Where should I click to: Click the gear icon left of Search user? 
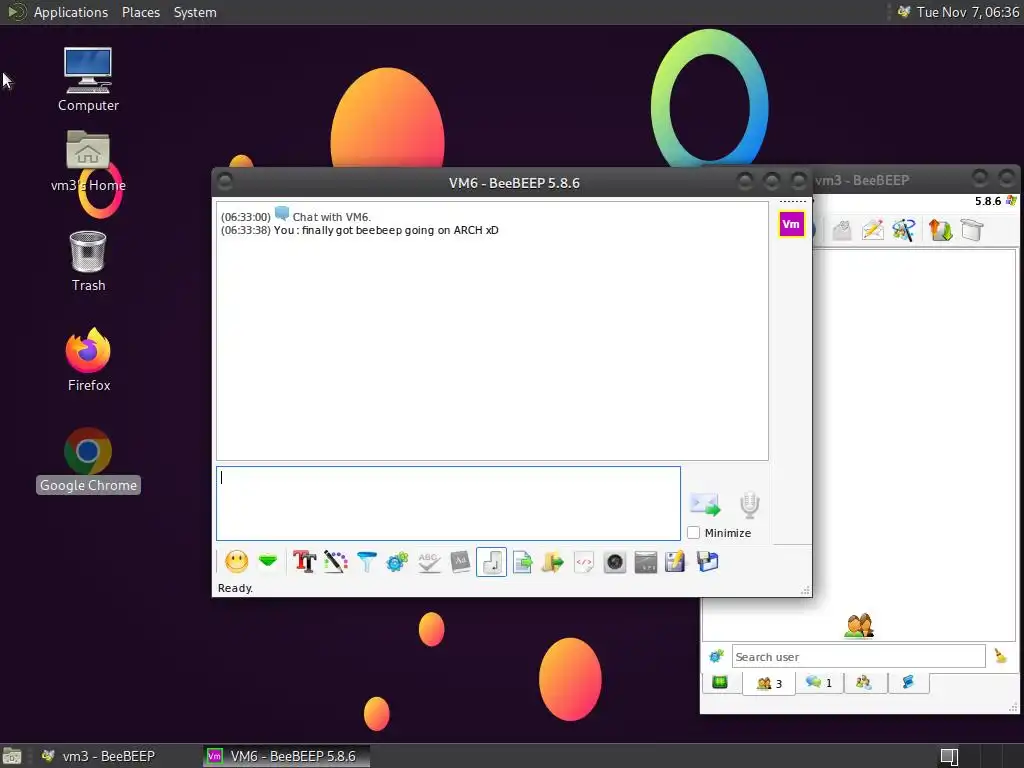point(716,656)
